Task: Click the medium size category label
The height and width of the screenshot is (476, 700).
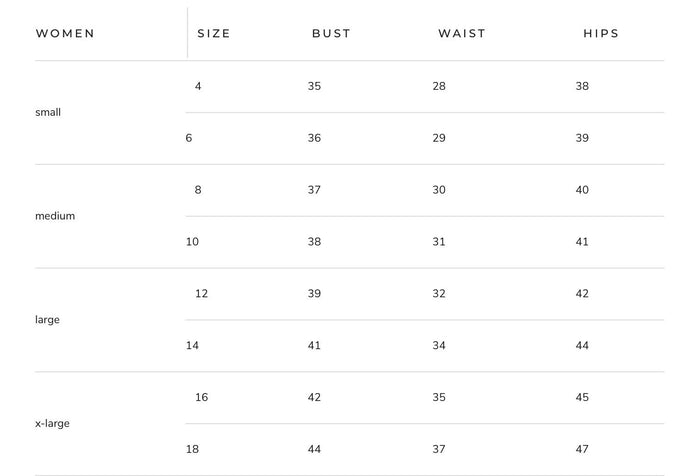Action: click(55, 216)
